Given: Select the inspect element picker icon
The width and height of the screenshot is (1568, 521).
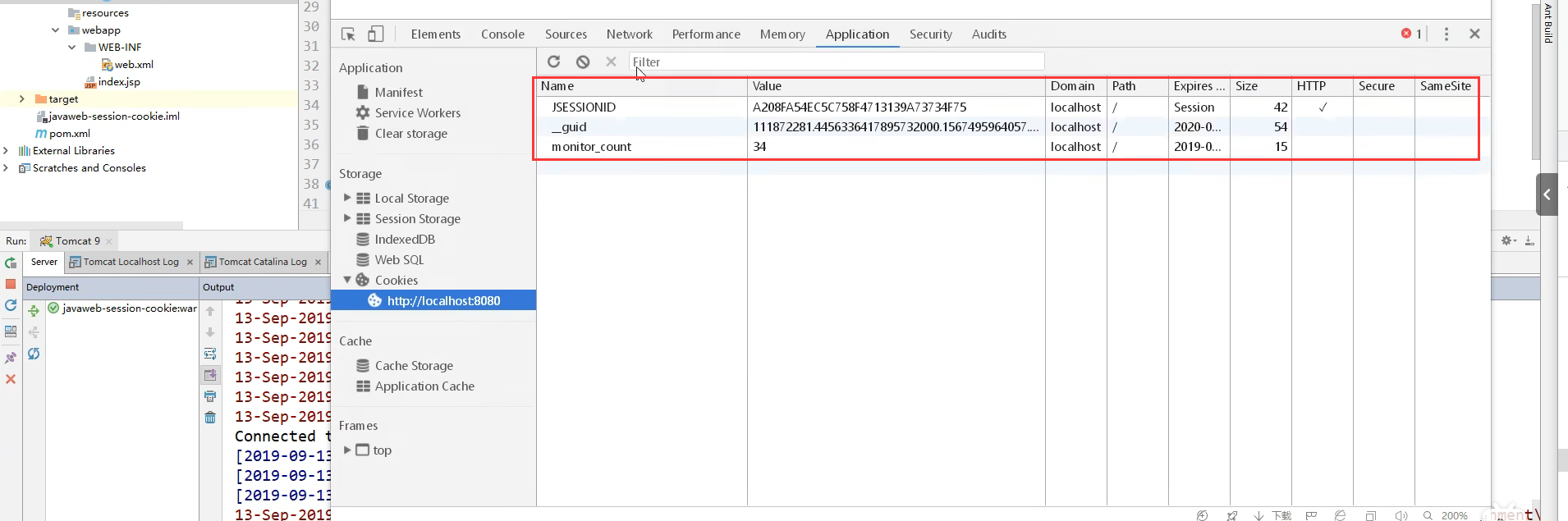Looking at the screenshot, I should pyautogui.click(x=348, y=34).
